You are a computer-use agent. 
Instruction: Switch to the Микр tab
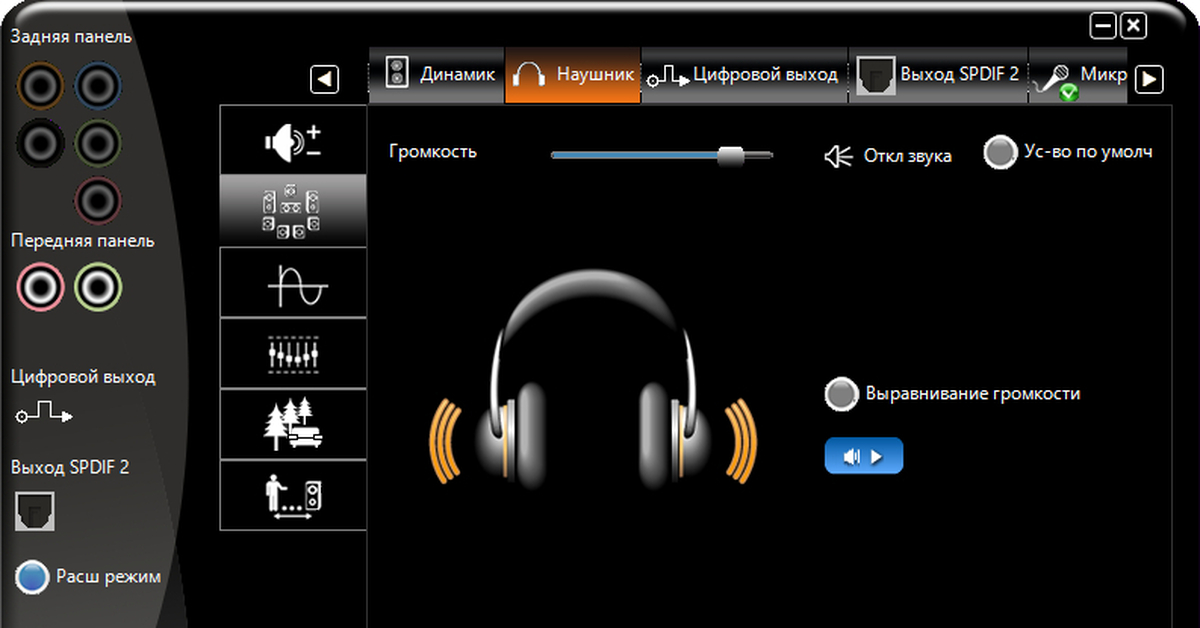(1079, 75)
